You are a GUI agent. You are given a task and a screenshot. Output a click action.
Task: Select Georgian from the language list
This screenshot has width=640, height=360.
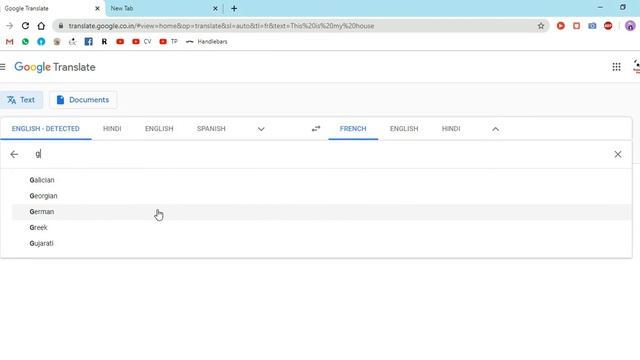(x=322, y=196)
